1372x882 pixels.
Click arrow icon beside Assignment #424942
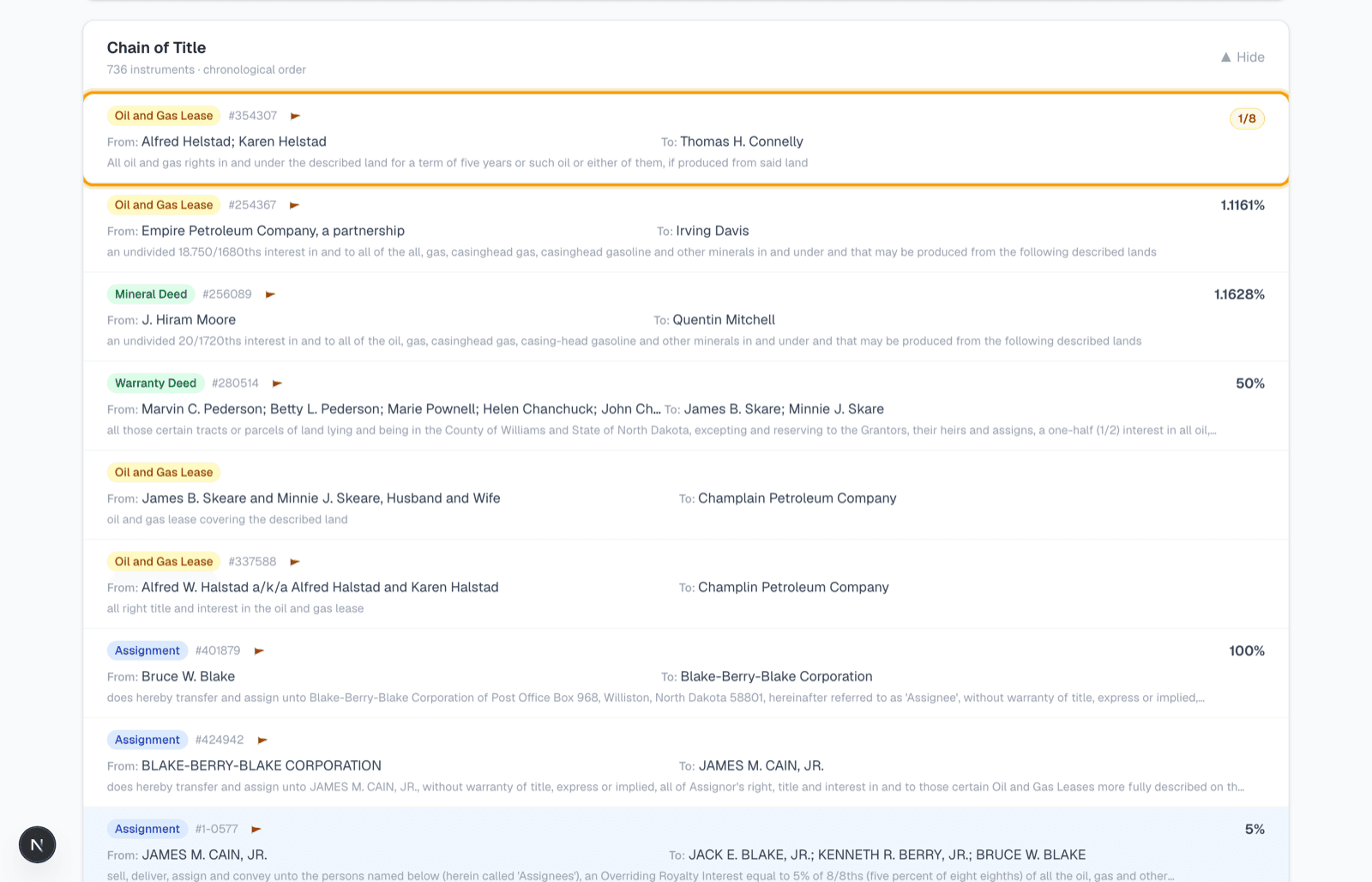tap(262, 740)
